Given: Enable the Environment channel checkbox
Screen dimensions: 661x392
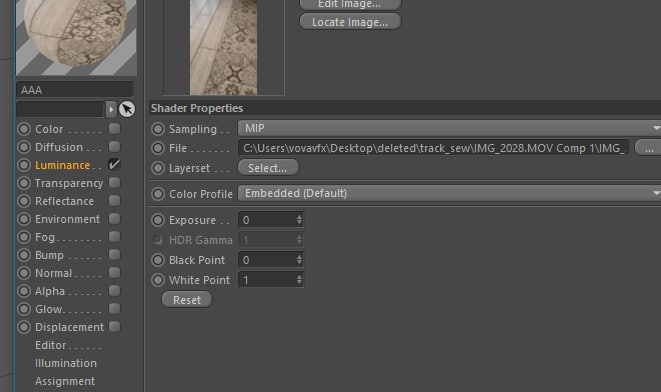Looking at the screenshot, I should point(114,218).
